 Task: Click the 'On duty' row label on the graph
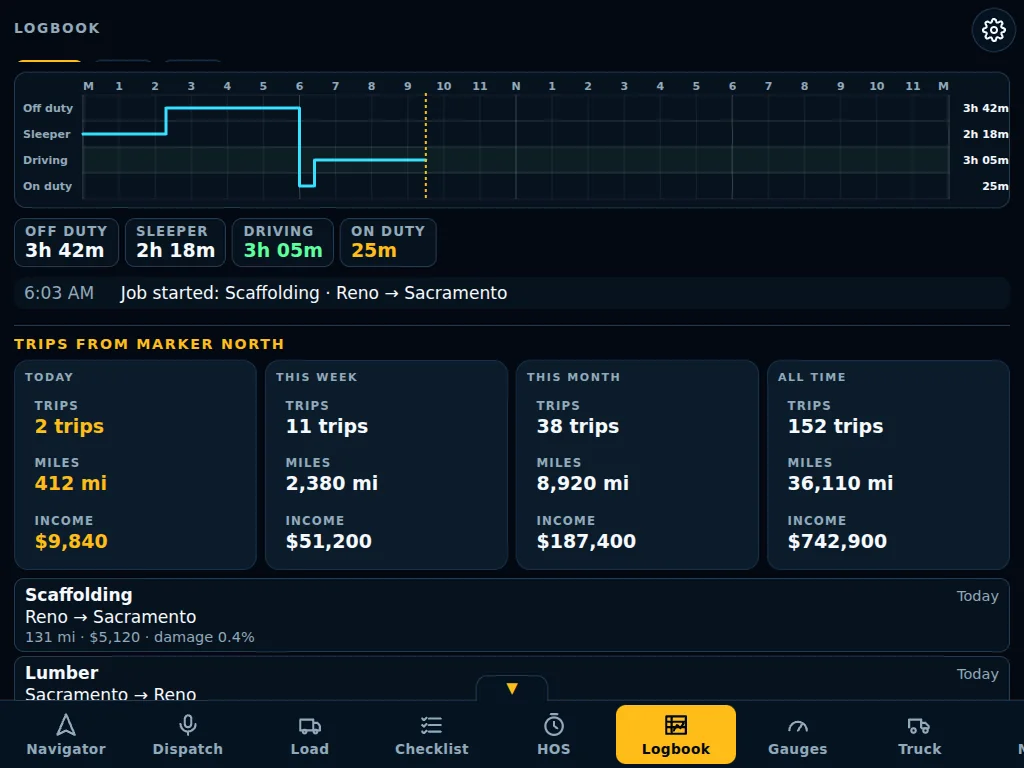click(48, 186)
